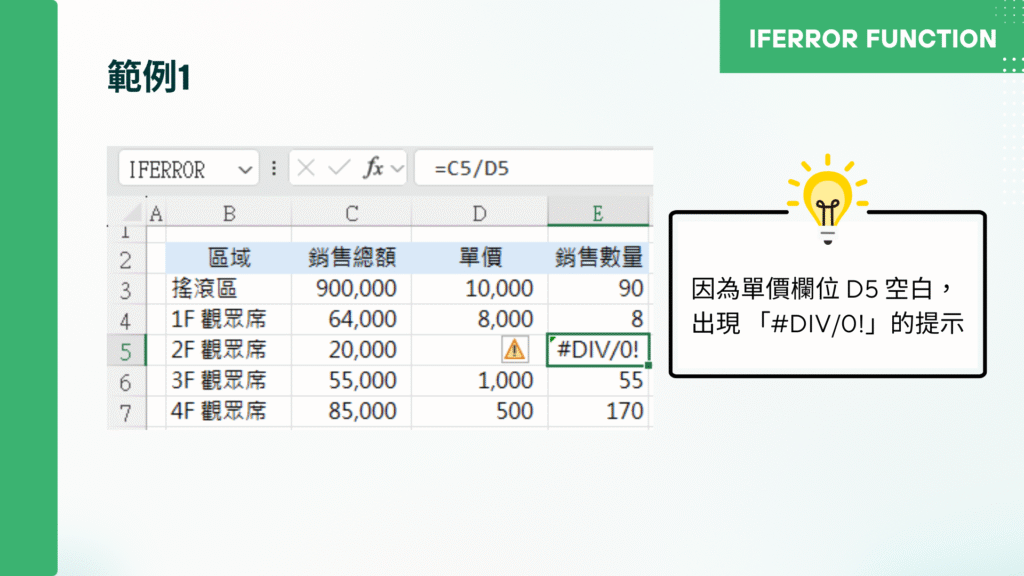Viewport: 1024px width, 576px height.
Task: Select row 5 header
Action: click(x=127, y=351)
